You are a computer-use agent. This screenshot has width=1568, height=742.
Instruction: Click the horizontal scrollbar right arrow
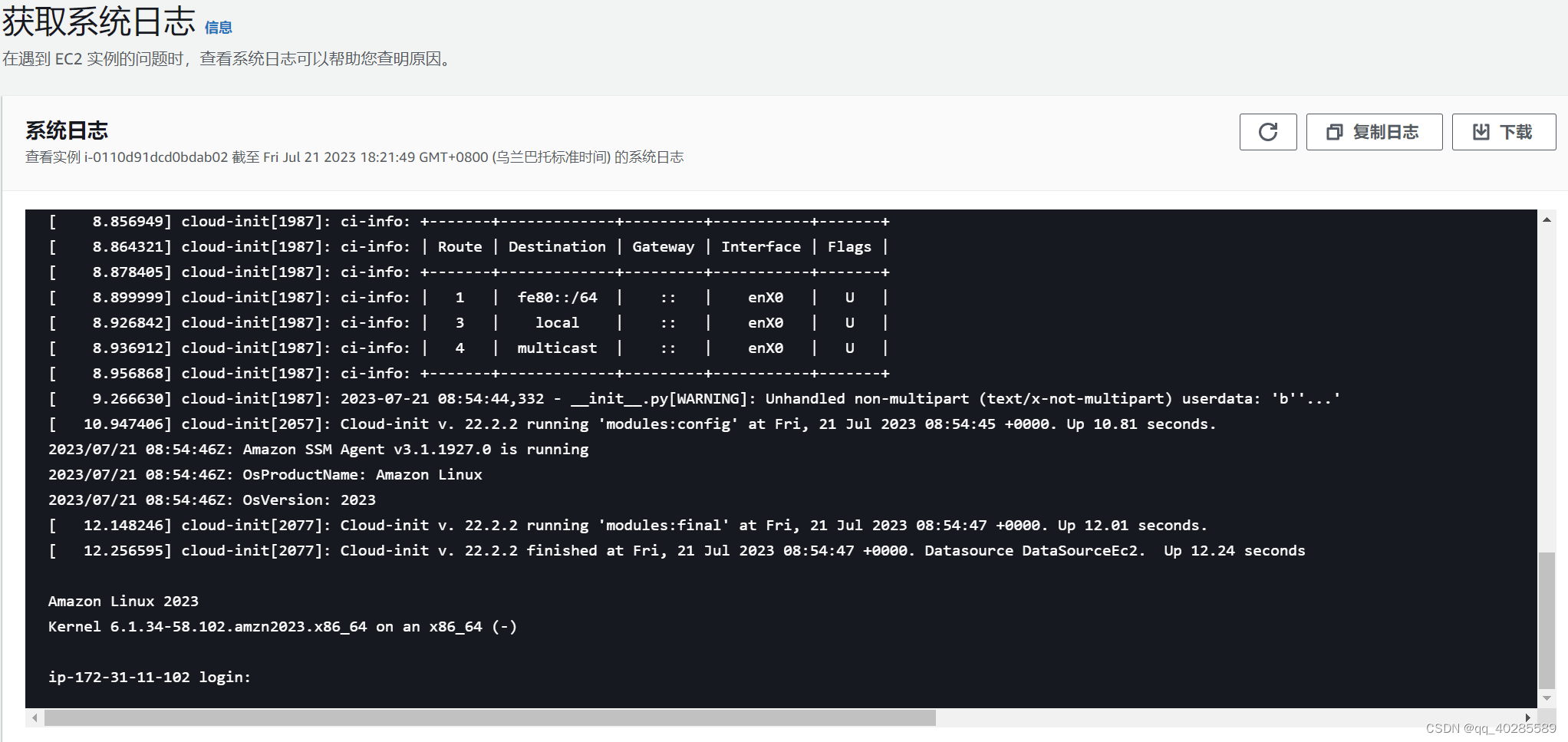[1528, 717]
